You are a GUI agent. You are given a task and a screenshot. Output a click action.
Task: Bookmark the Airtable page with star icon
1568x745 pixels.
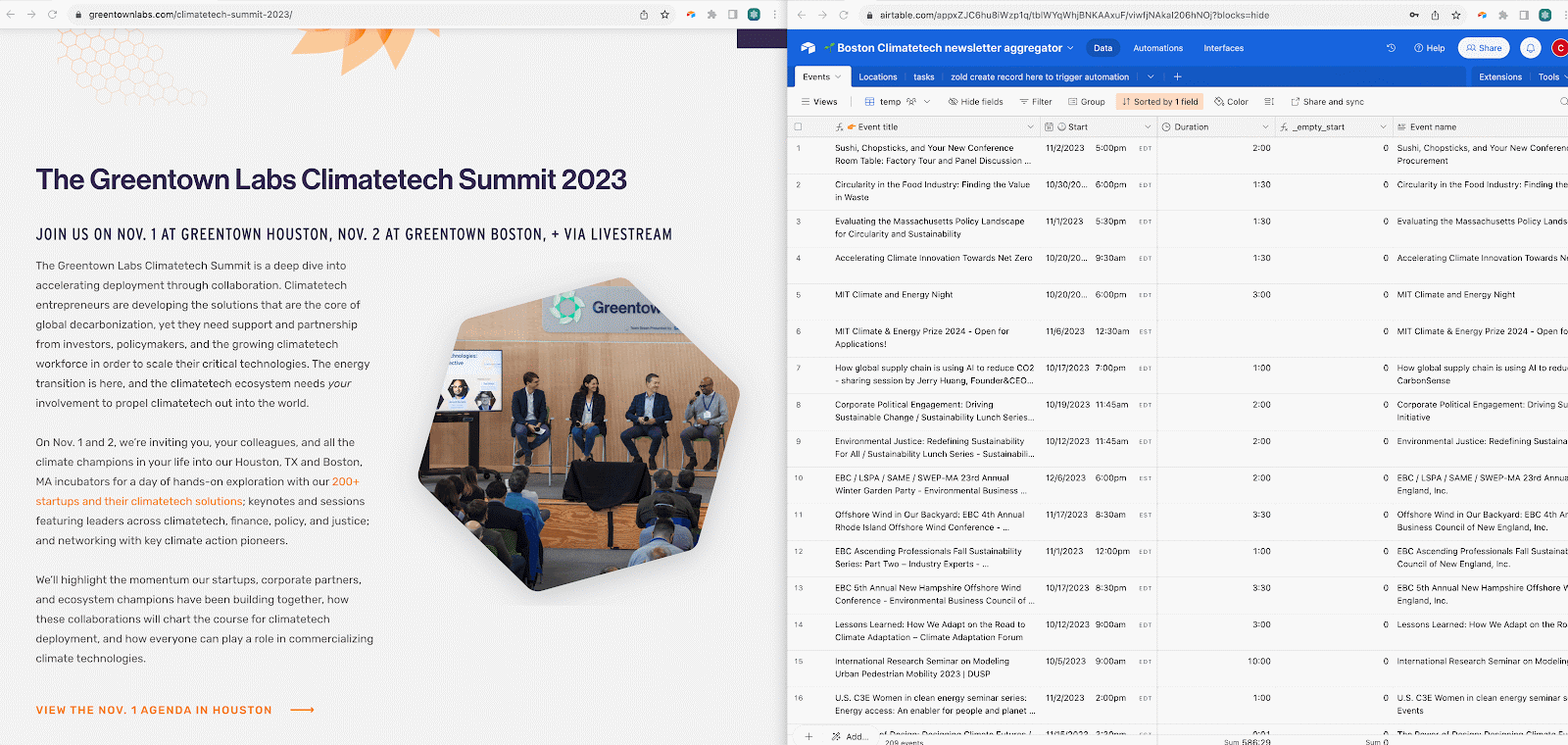click(1455, 15)
